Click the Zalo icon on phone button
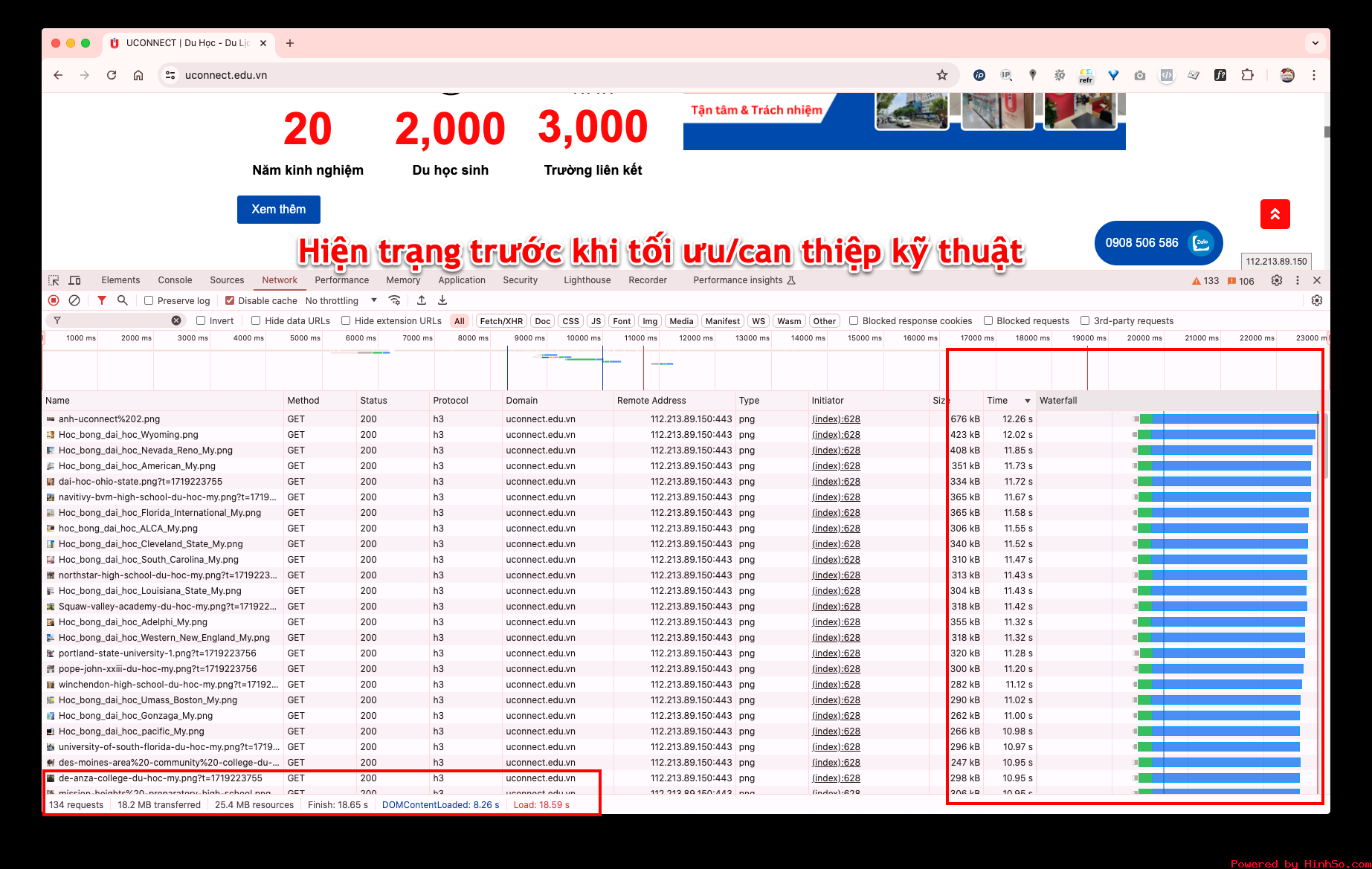This screenshot has width=1372, height=869. pyautogui.click(x=1201, y=242)
